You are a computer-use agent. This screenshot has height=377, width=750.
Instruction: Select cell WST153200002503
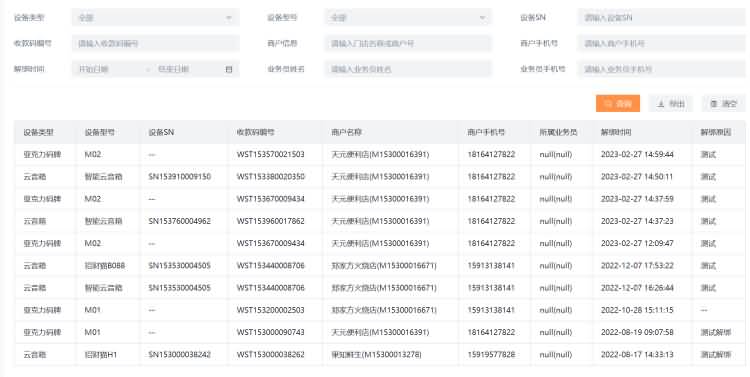pos(271,310)
